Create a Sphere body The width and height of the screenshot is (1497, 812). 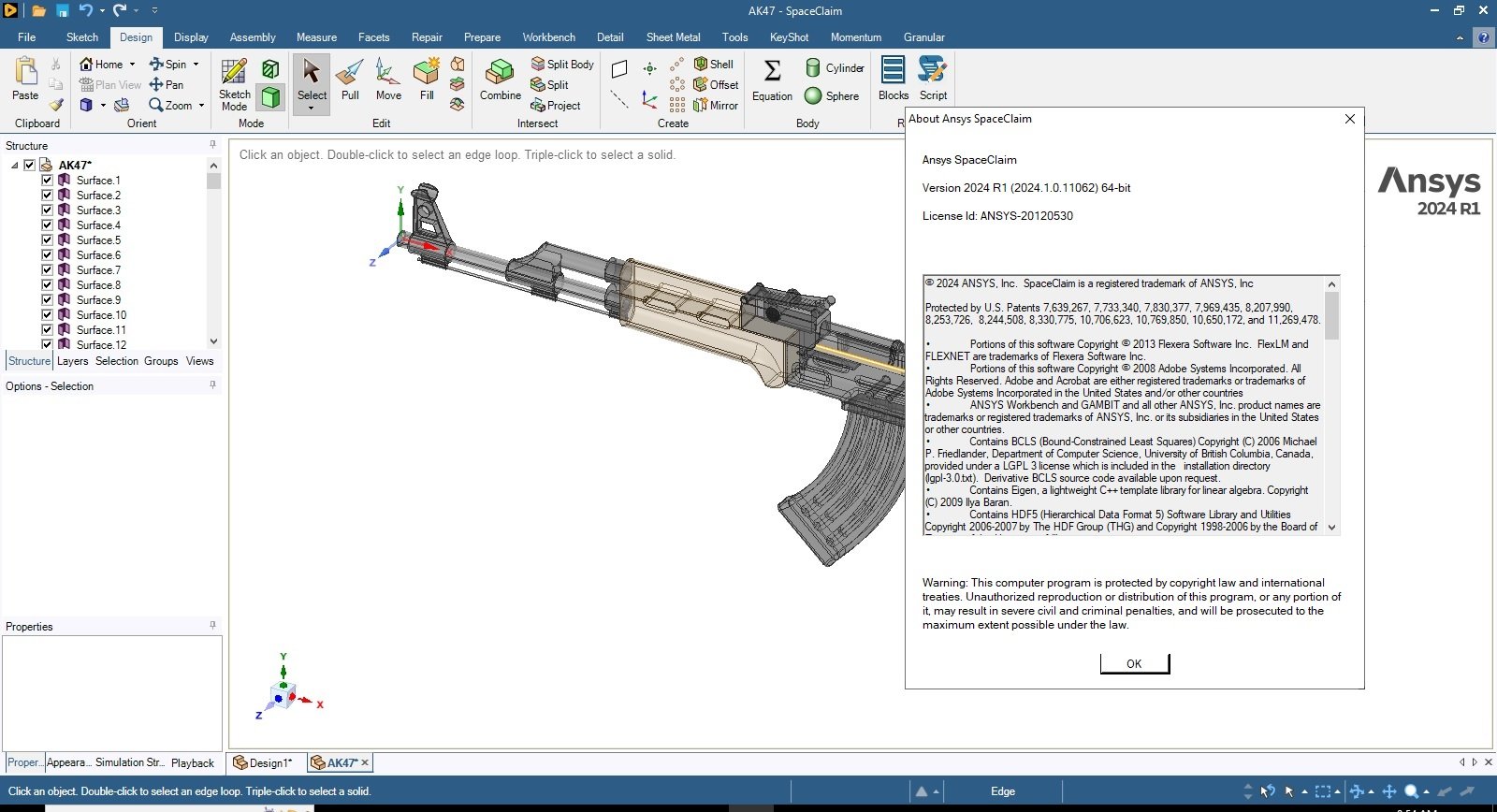[832, 95]
